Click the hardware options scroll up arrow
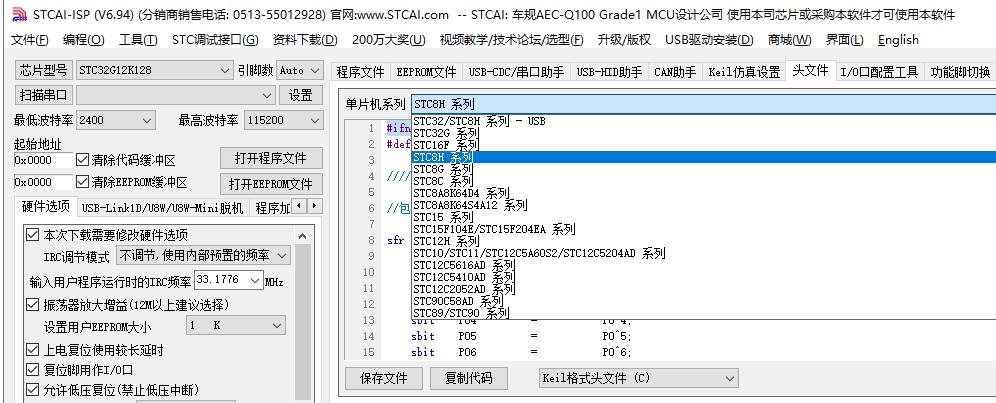This screenshot has height=403, width=996. (x=303, y=236)
